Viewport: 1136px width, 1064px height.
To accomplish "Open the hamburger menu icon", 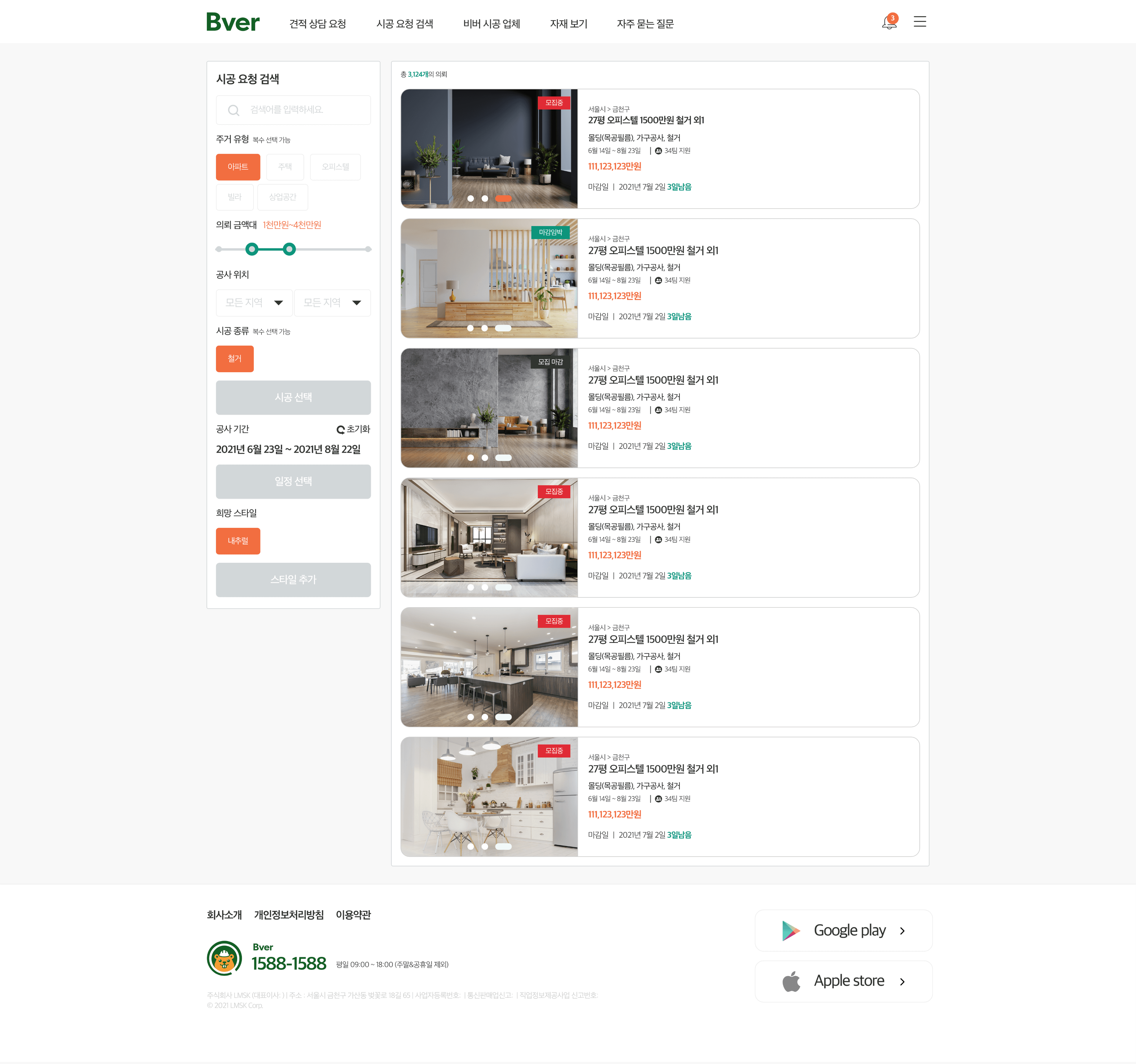I will (x=919, y=22).
